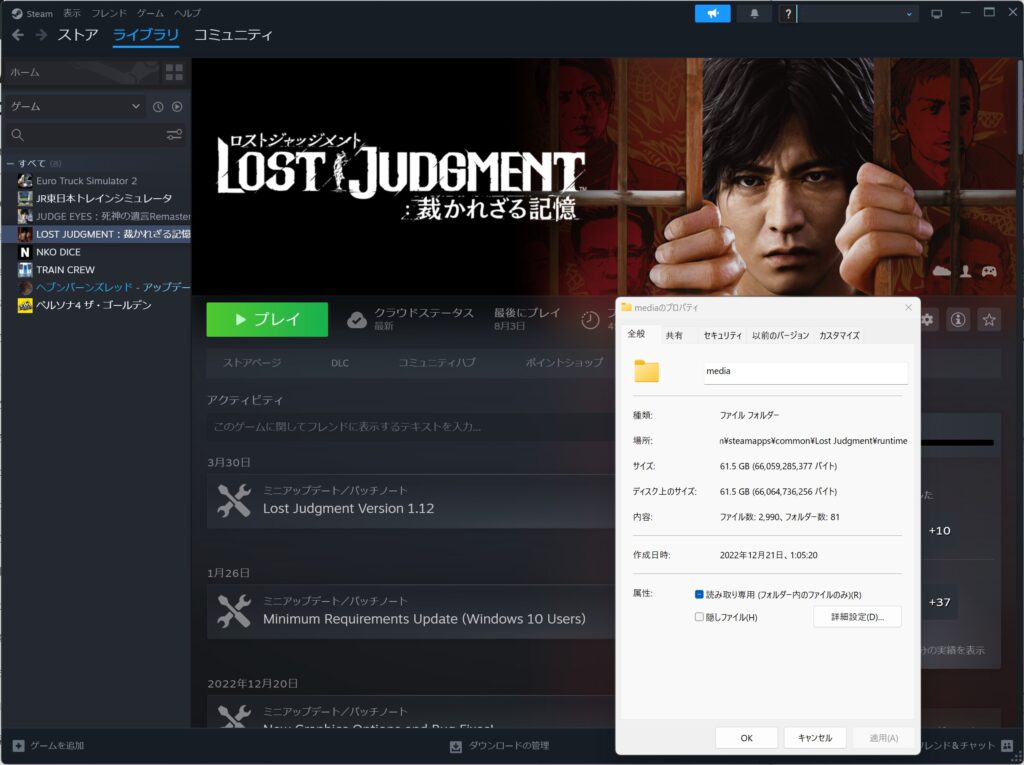The height and width of the screenshot is (765, 1024).
Task: Click the cloud status icon beside Play
Action: pos(357,319)
